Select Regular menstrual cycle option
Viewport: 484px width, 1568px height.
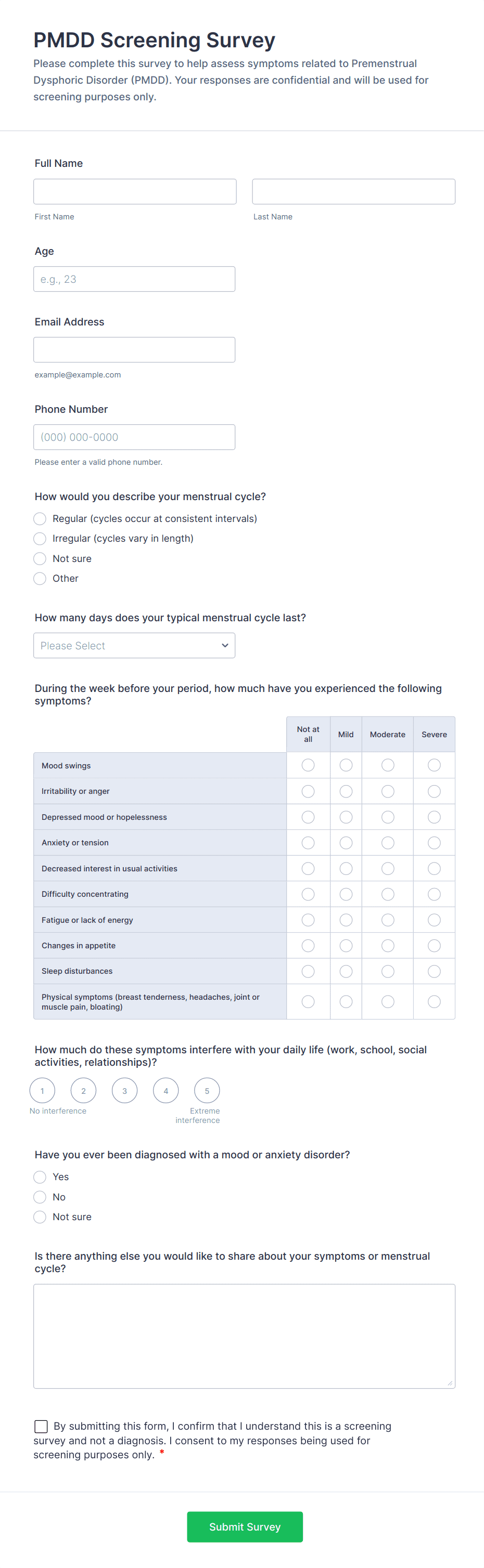coord(40,519)
